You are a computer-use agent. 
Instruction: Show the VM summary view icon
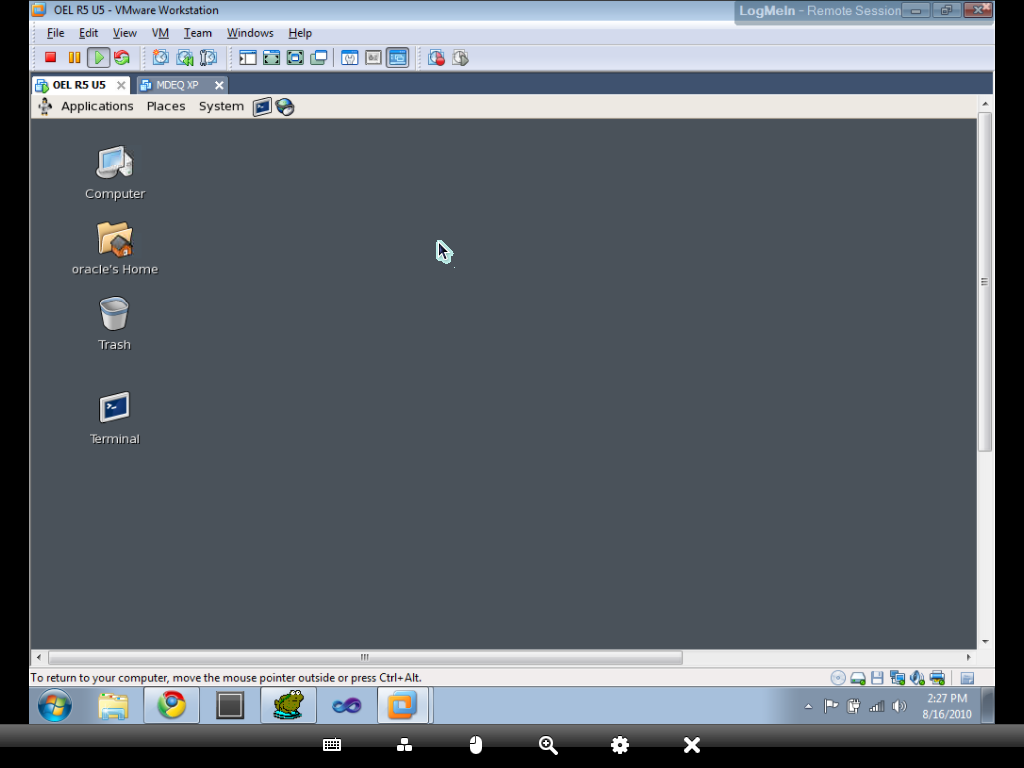point(349,57)
